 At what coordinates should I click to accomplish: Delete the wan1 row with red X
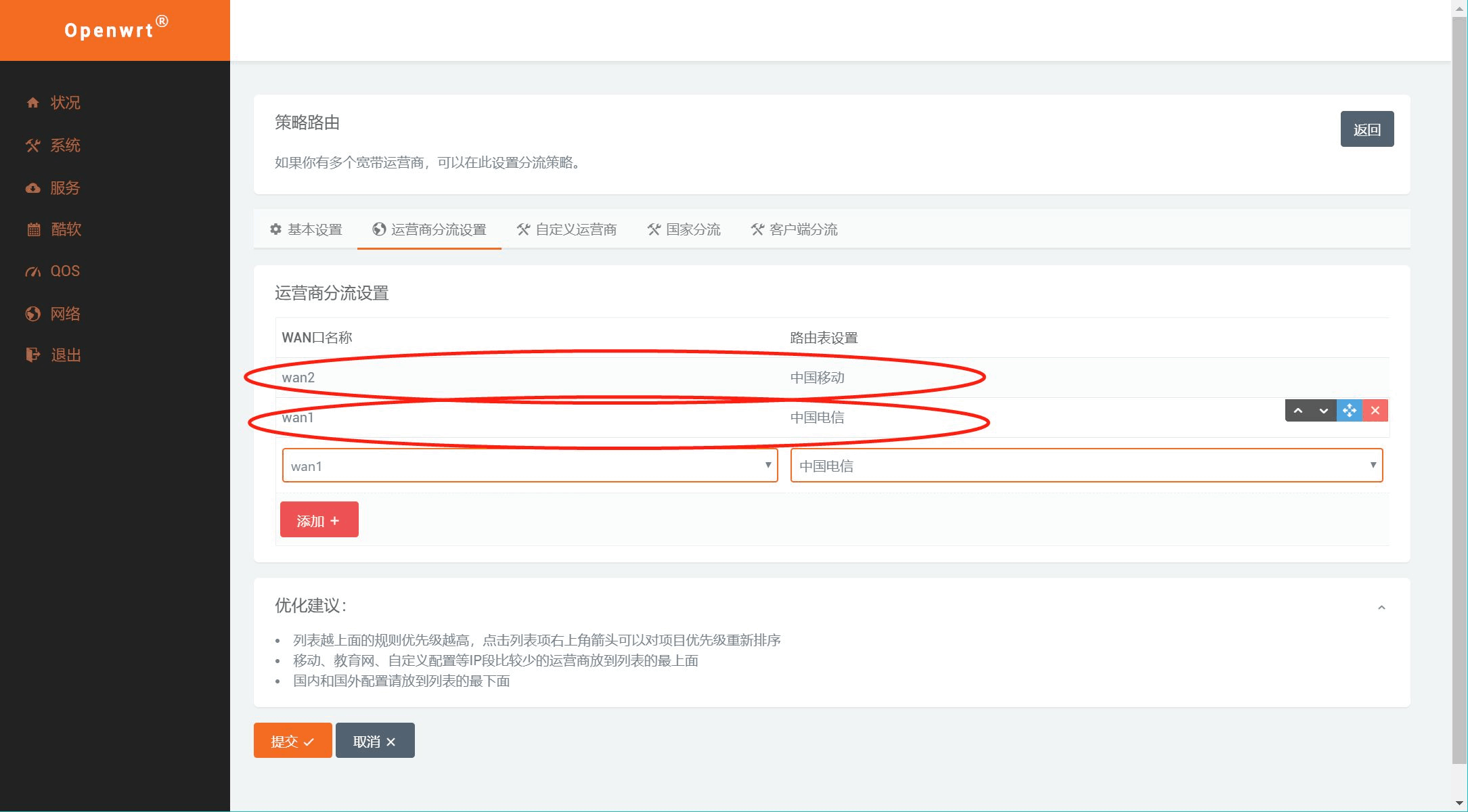[1375, 411]
